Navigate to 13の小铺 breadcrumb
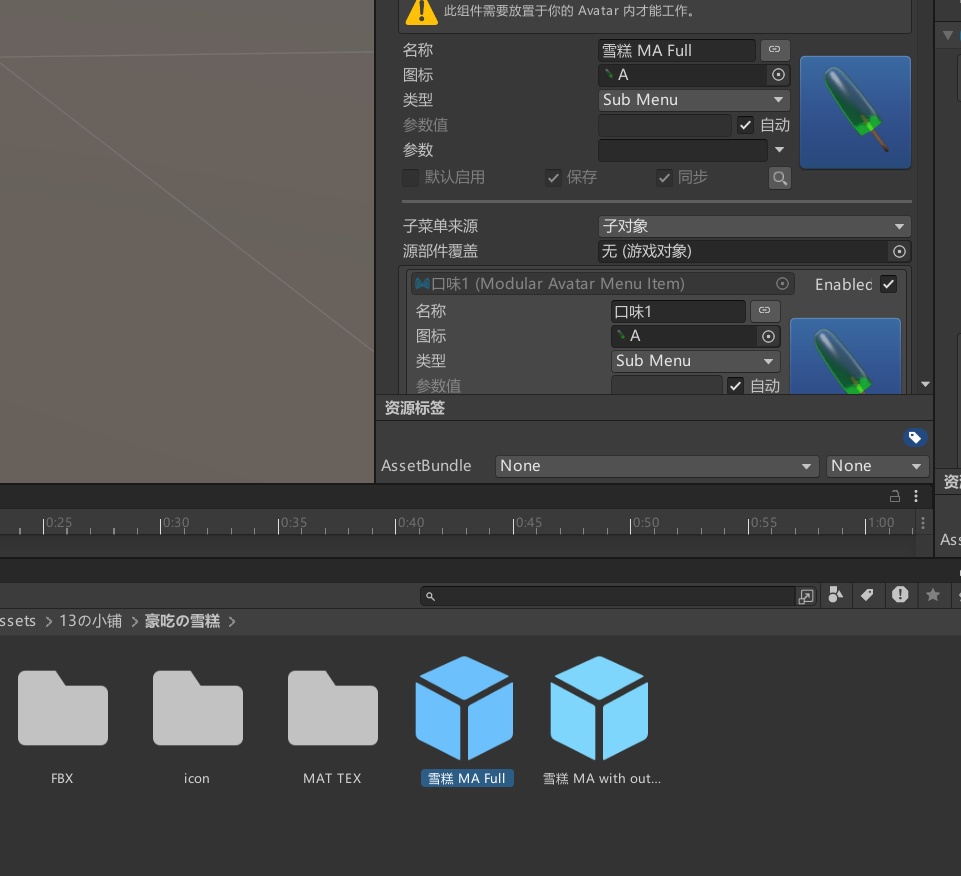 tap(91, 621)
